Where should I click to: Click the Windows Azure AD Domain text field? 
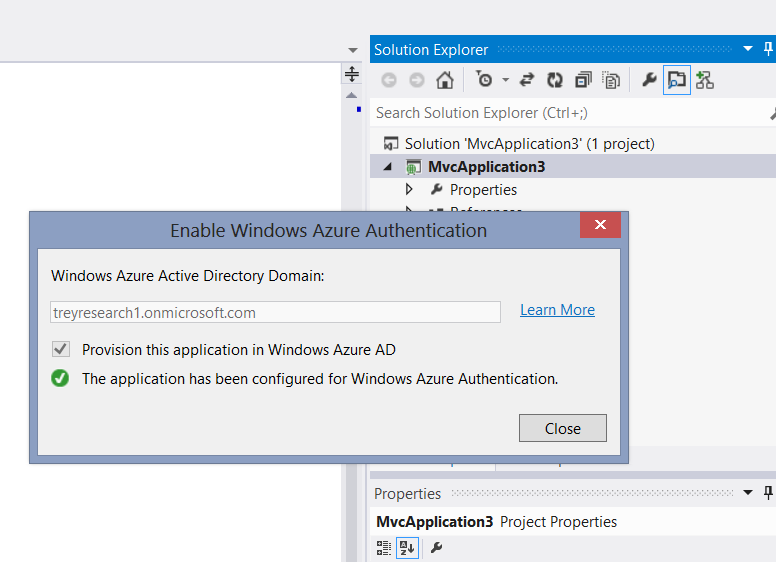tap(275, 312)
